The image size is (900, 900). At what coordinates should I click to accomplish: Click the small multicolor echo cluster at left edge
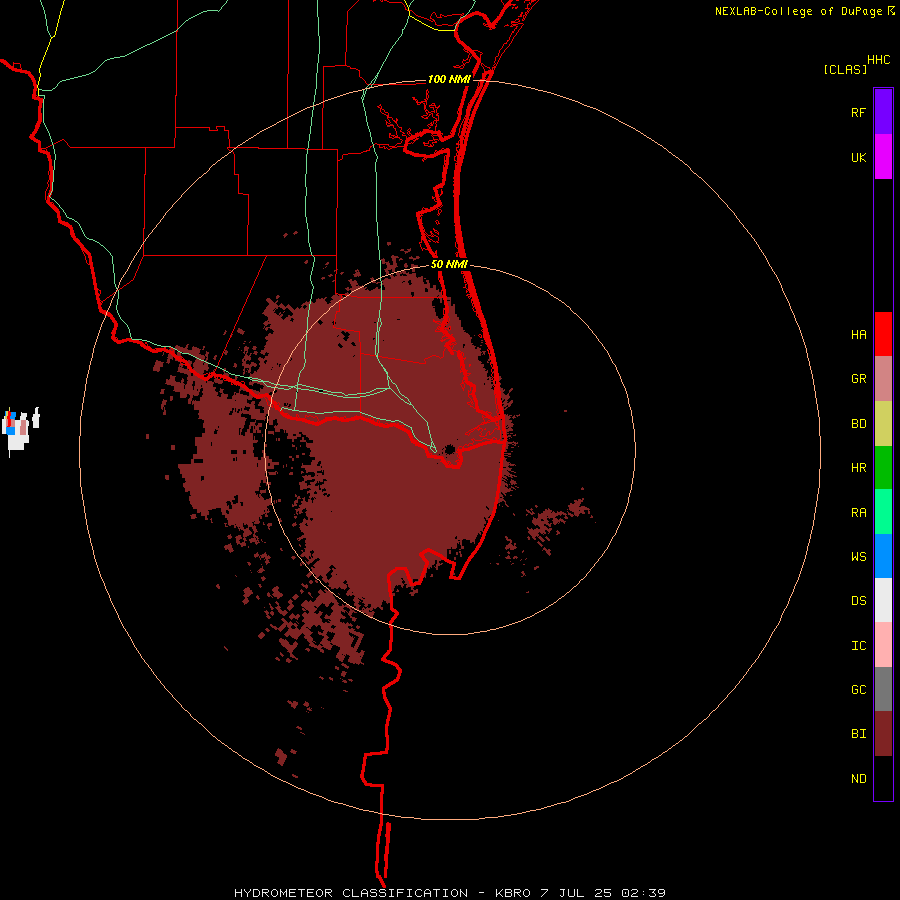point(20,430)
